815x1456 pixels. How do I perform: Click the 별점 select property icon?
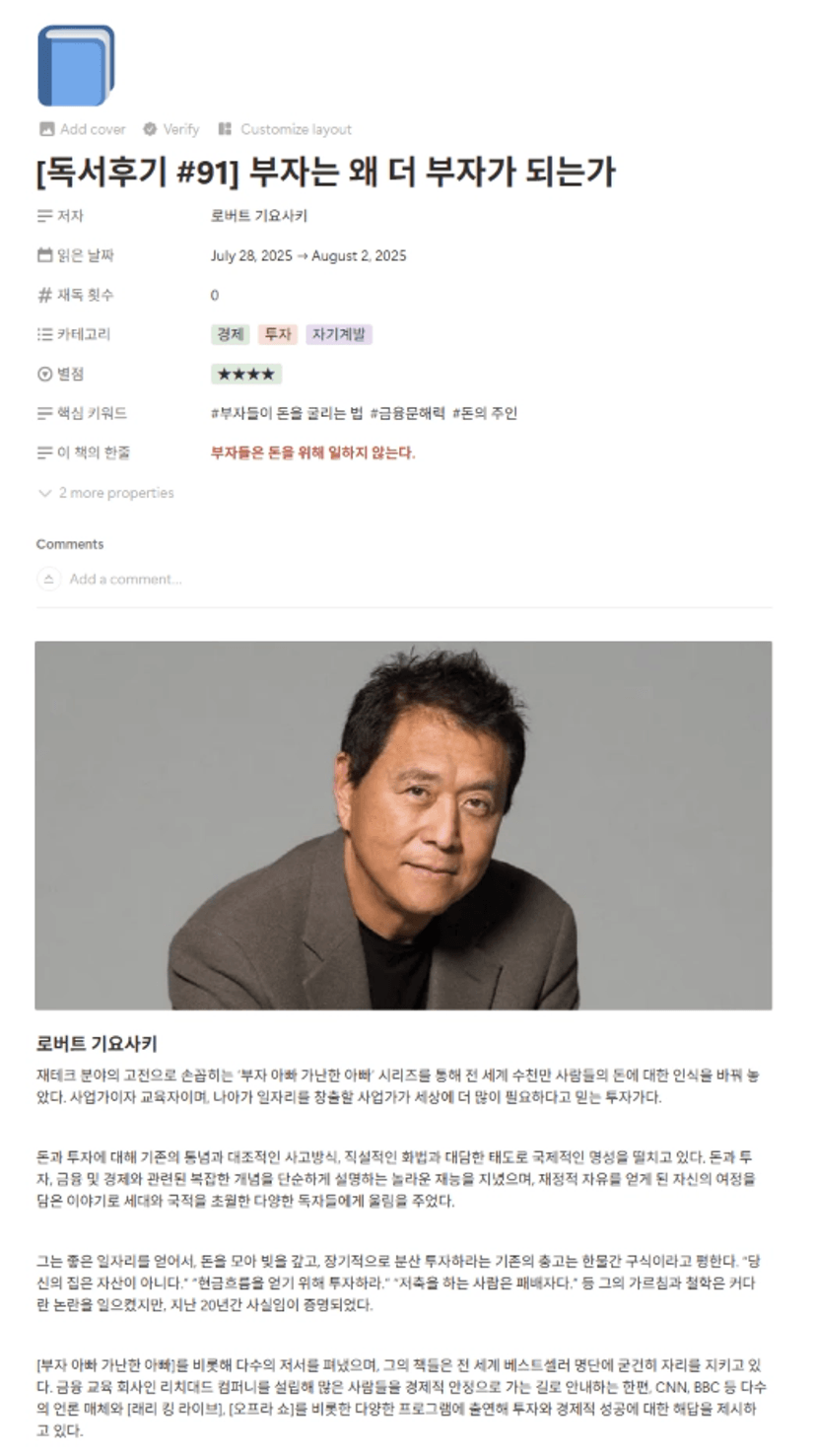pyautogui.click(x=44, y=374)
